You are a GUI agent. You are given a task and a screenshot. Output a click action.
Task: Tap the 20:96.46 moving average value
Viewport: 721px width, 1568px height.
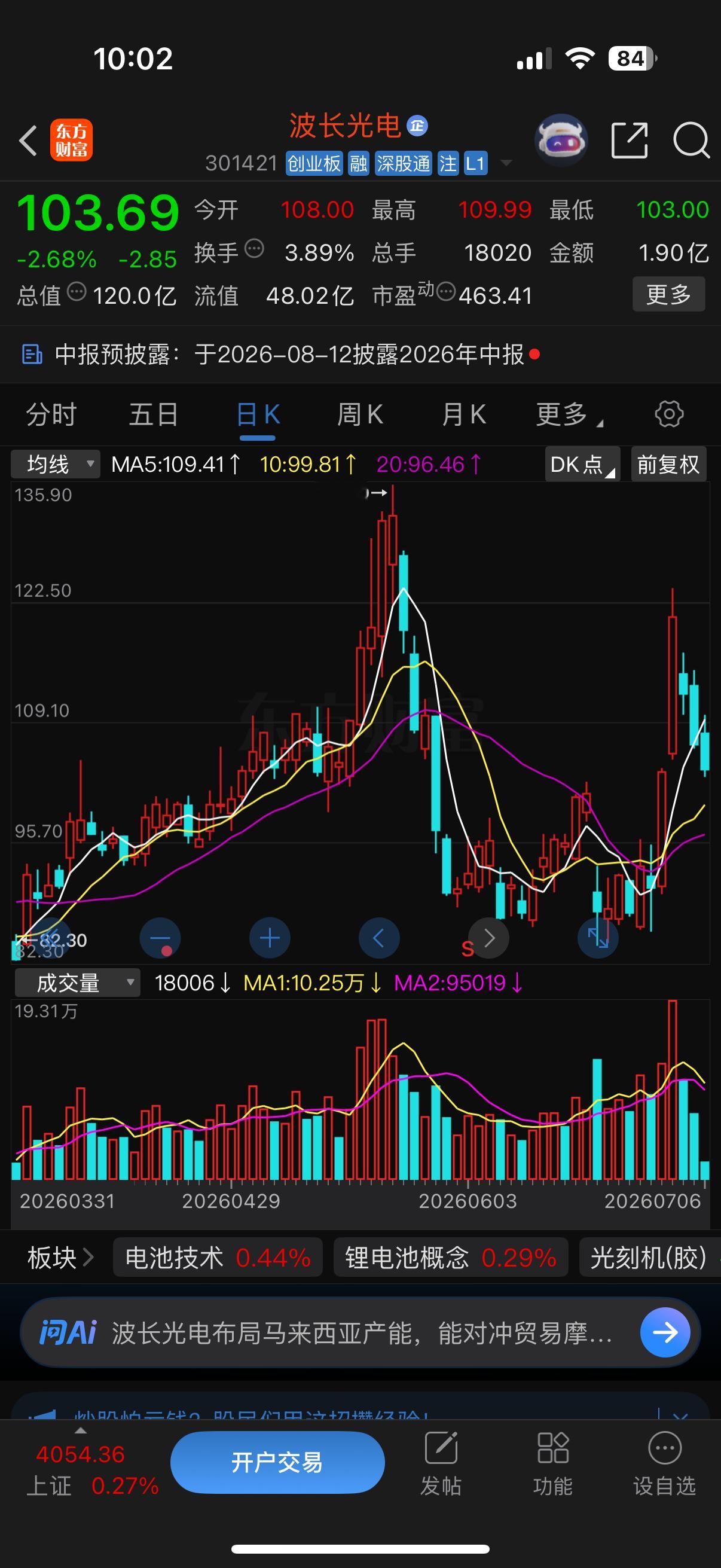tap(429, 465)
